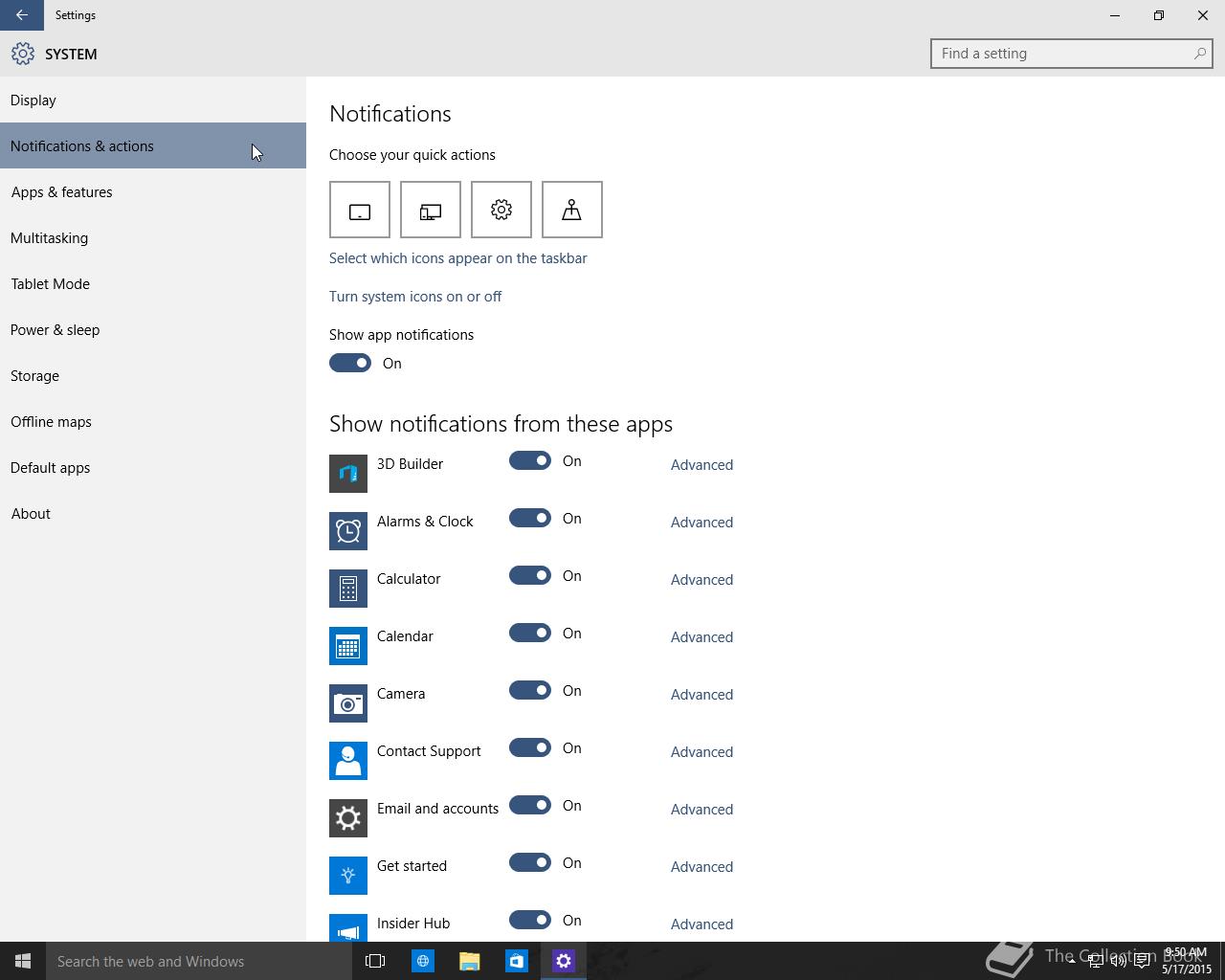This screenshot has height=980, width=1225.
Task: Click the Find a setting search box
Action: coord(1072,54)
